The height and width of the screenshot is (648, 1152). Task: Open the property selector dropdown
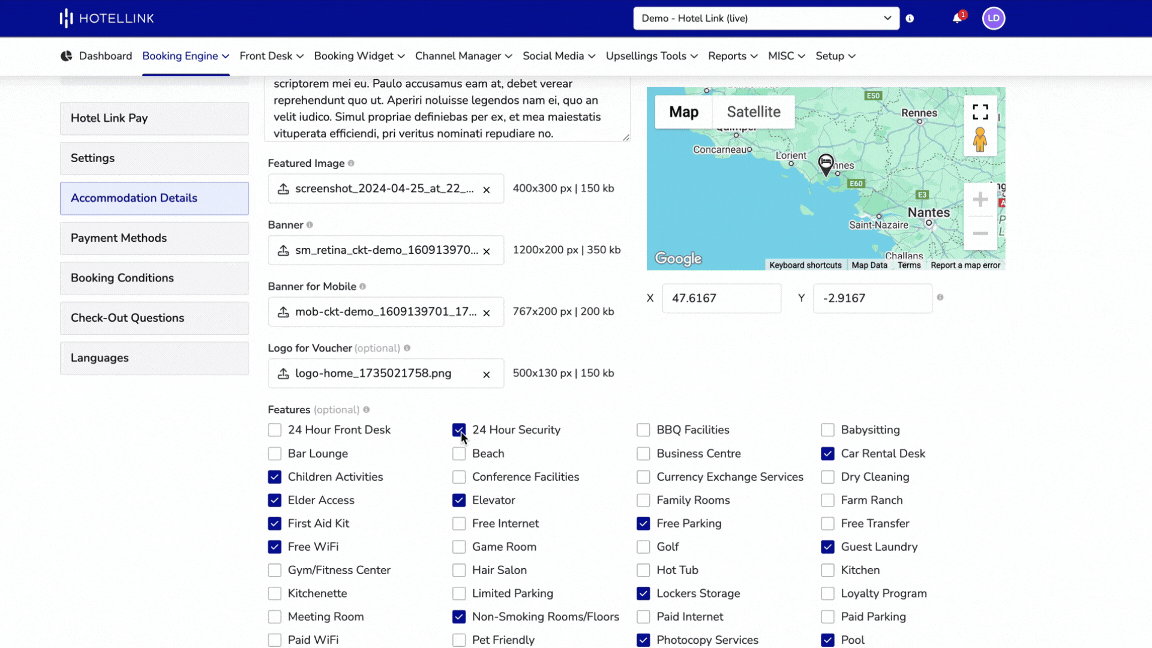click(x=766, y=18)
